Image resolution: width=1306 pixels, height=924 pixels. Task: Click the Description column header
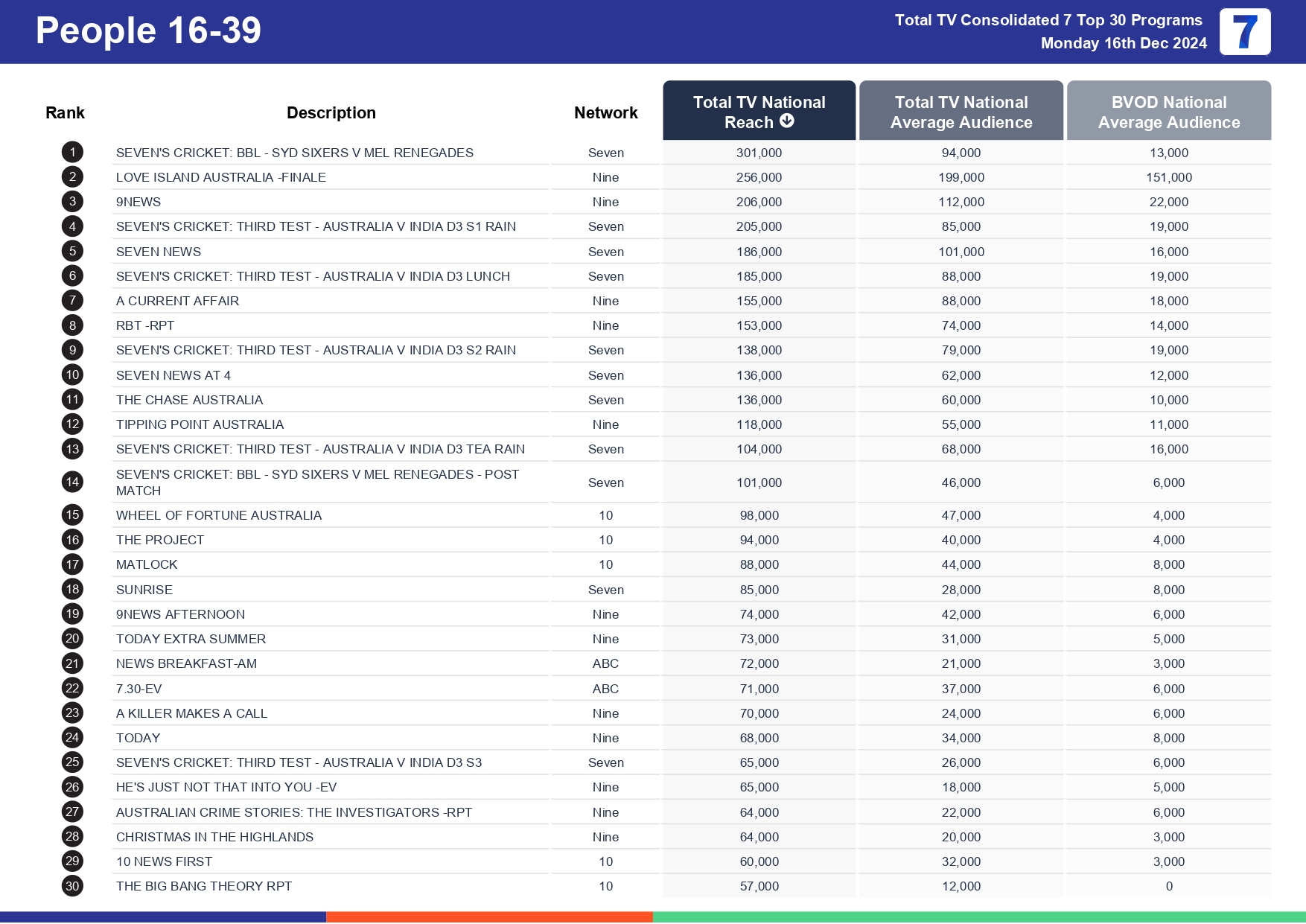pyautogui.click(x=331, y=112)
